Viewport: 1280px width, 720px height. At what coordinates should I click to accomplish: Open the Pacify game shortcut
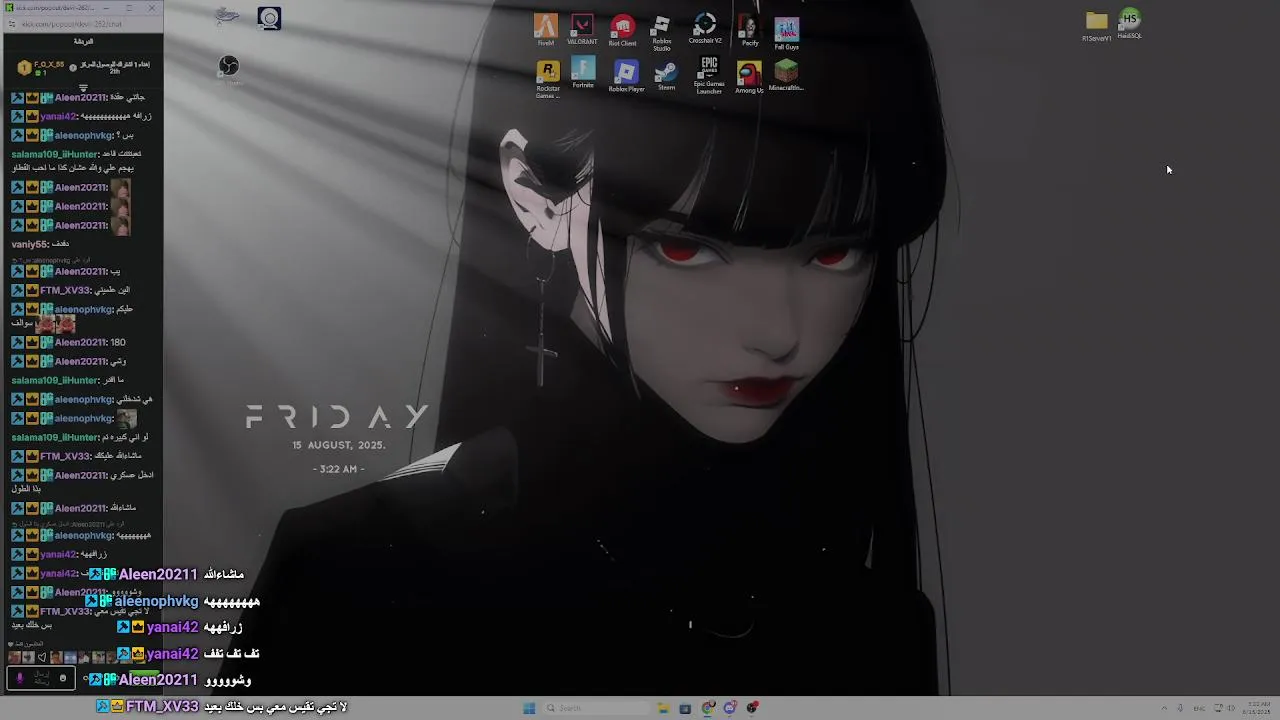[x=749, y=31]
